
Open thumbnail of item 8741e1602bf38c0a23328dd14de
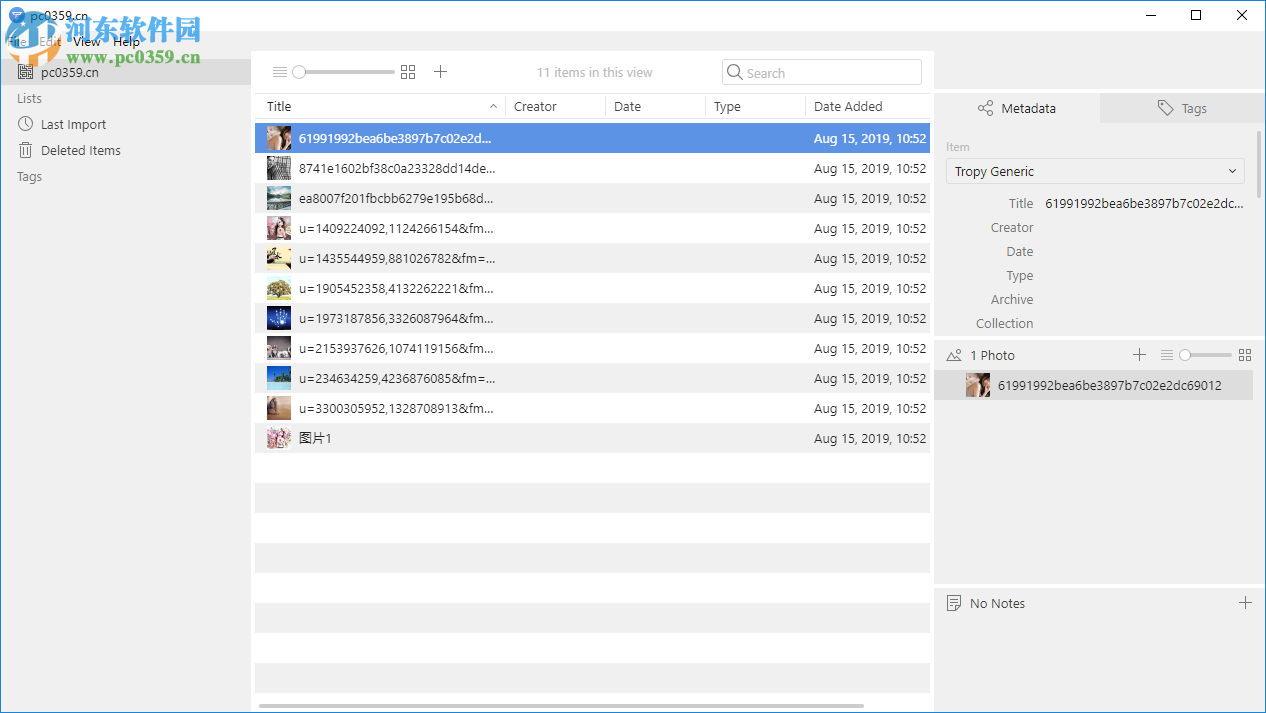(279, 168)
